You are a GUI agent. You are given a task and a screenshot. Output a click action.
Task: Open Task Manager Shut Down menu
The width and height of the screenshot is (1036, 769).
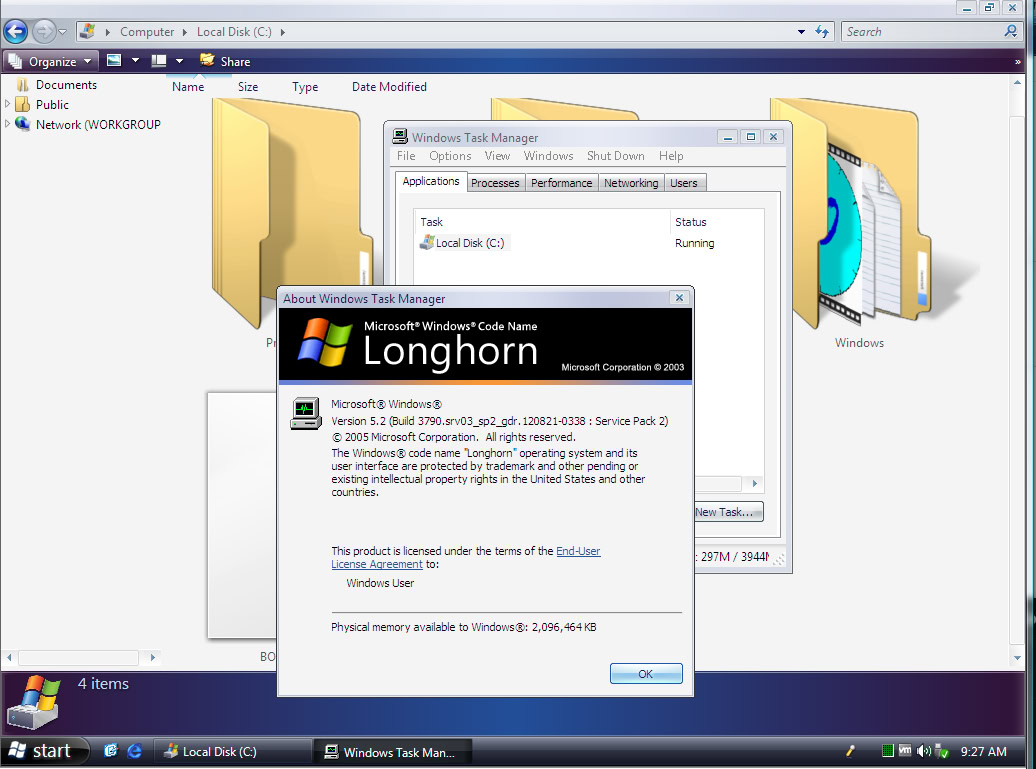tap(616, 156)
